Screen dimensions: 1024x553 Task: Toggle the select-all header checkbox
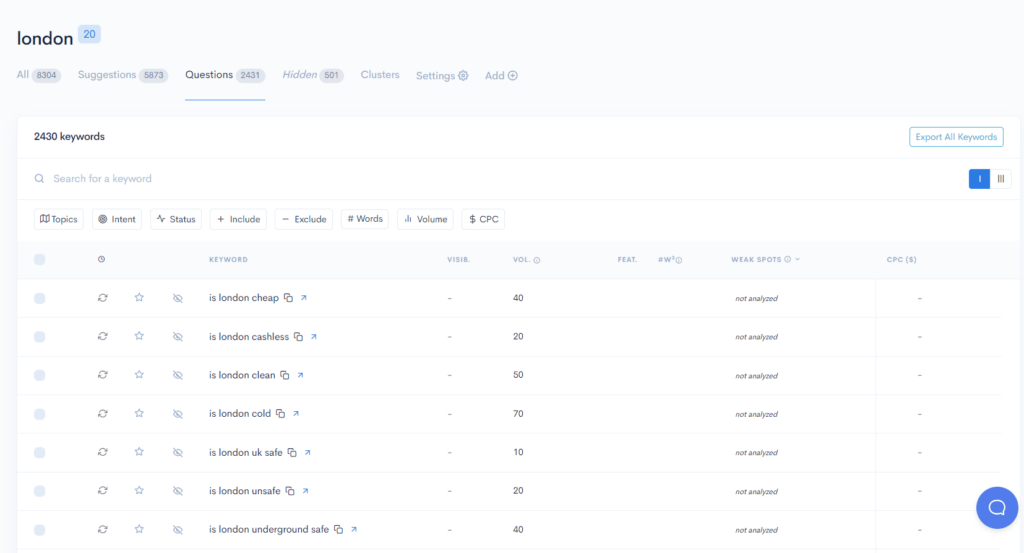pos(40,259)
